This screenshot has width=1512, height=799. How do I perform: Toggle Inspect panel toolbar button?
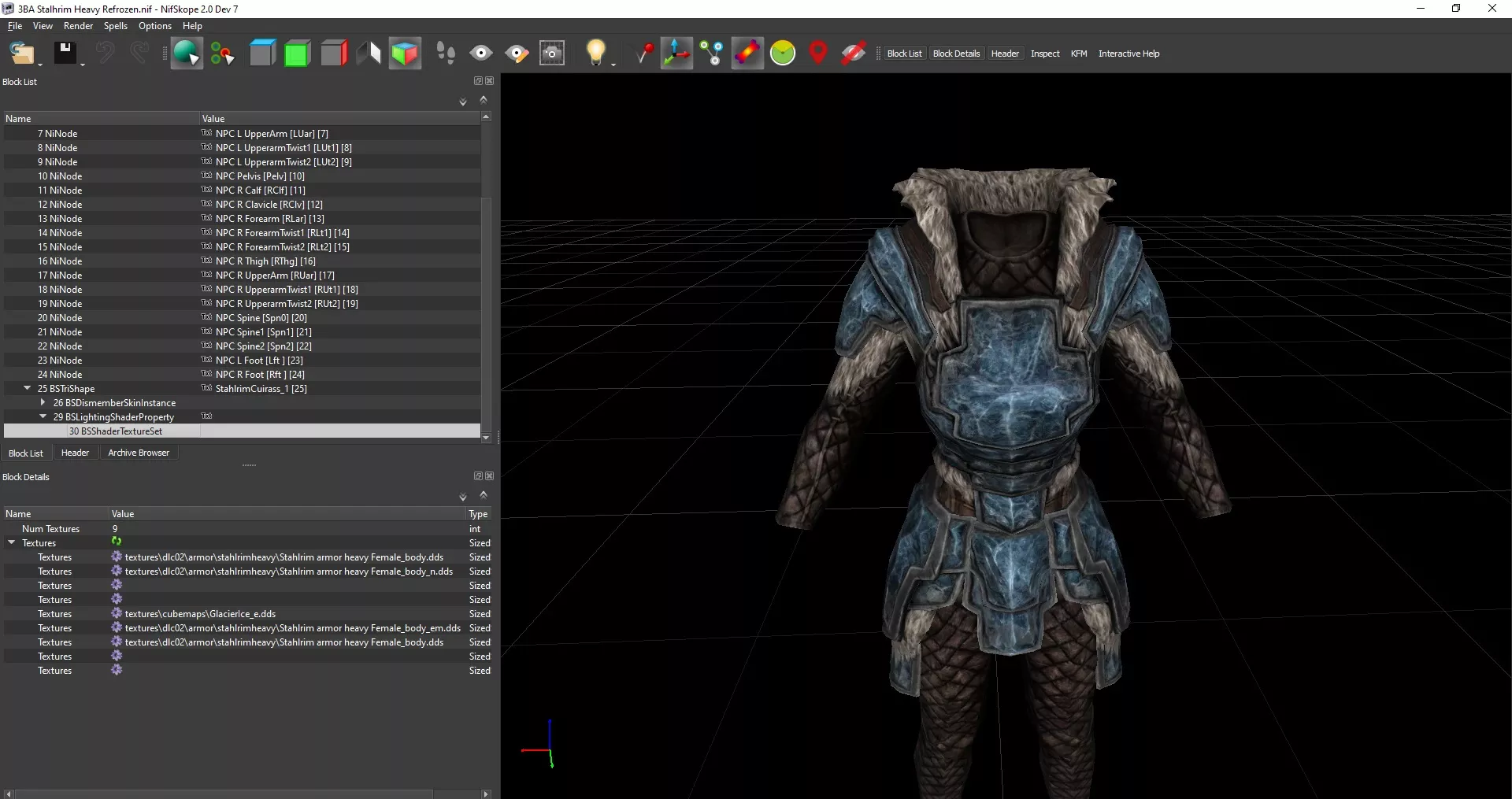(x=1045, y=54)
